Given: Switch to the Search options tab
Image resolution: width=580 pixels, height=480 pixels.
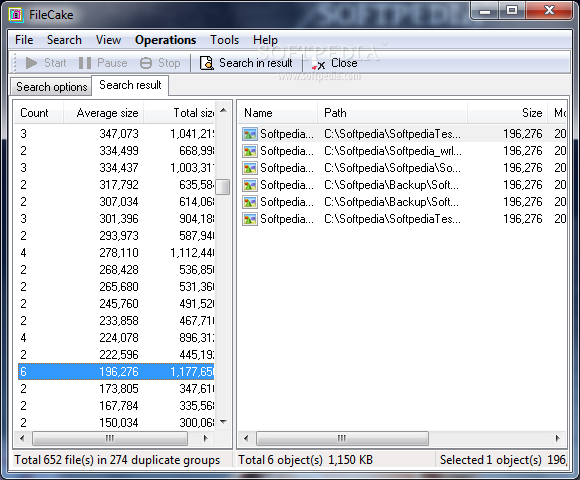Looking at the screenshot, I should 51,87.
